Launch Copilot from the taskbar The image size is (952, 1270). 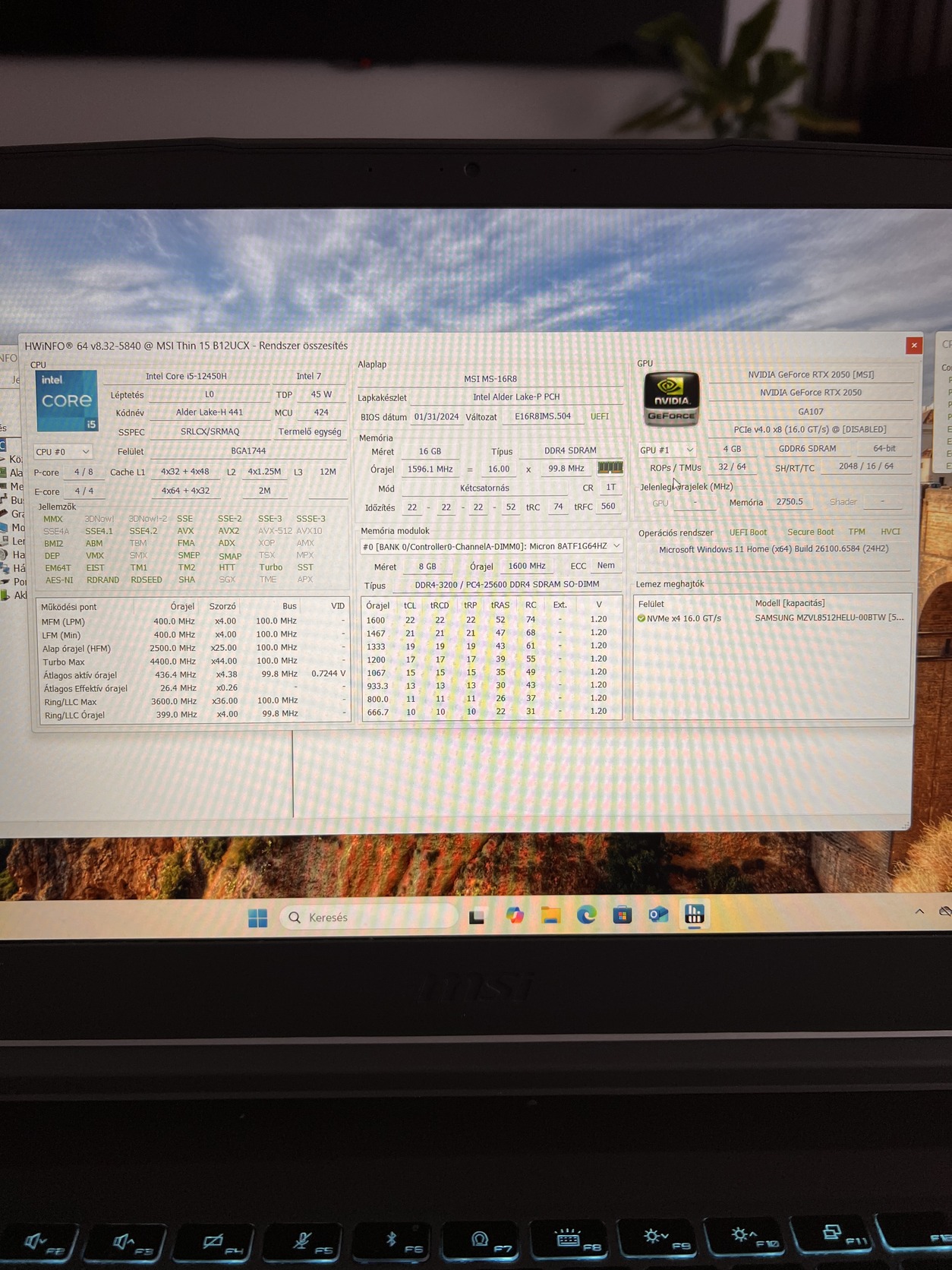click(x=515, y=915)
